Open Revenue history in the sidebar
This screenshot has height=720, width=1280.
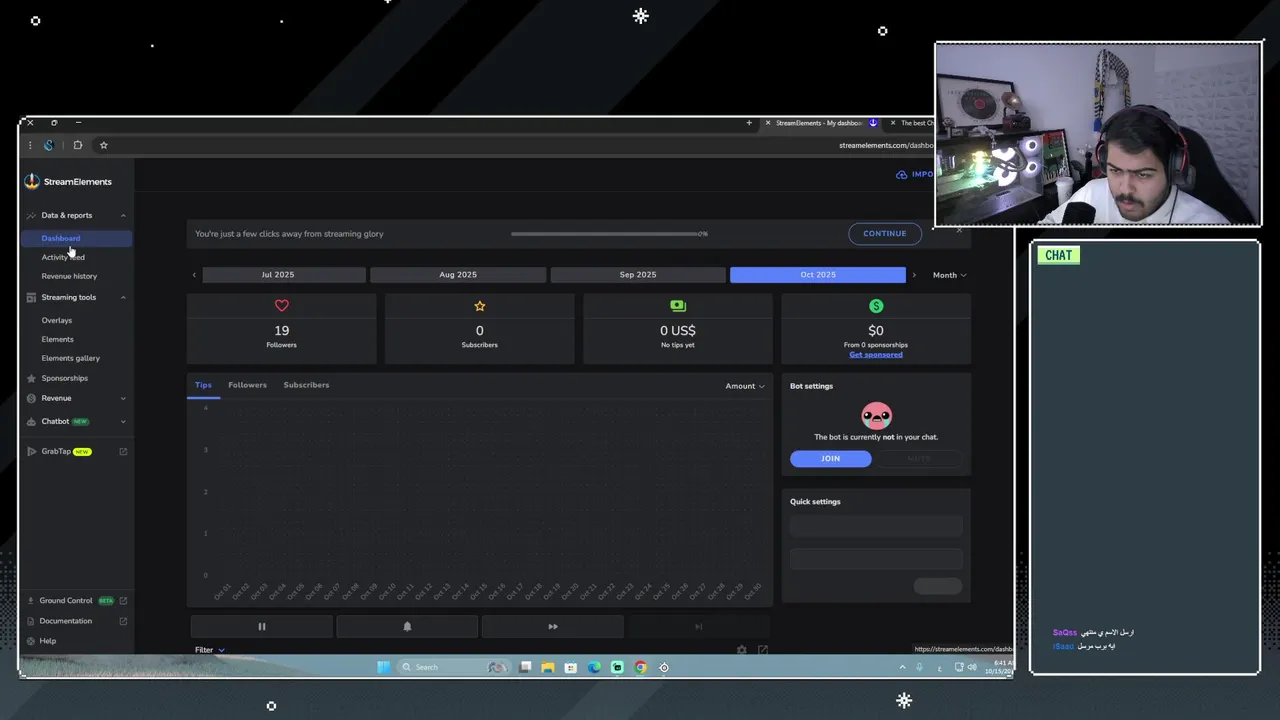69,276
